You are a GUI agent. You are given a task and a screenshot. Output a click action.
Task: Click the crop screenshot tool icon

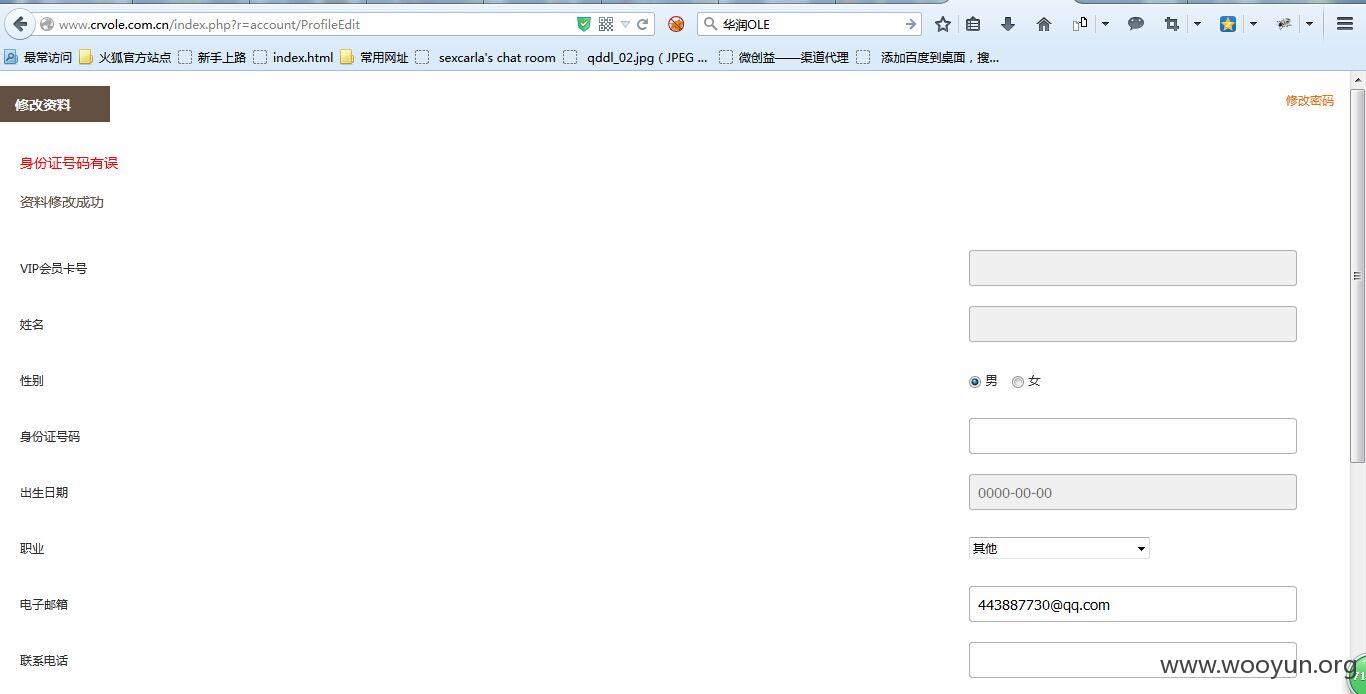click(x=1172, y=24)
